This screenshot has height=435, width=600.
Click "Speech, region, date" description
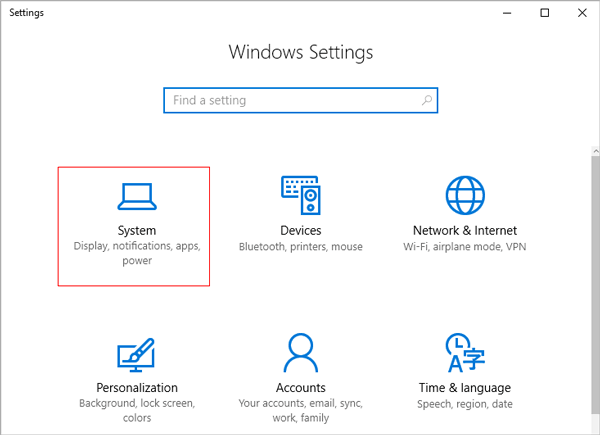click(465, 404)
